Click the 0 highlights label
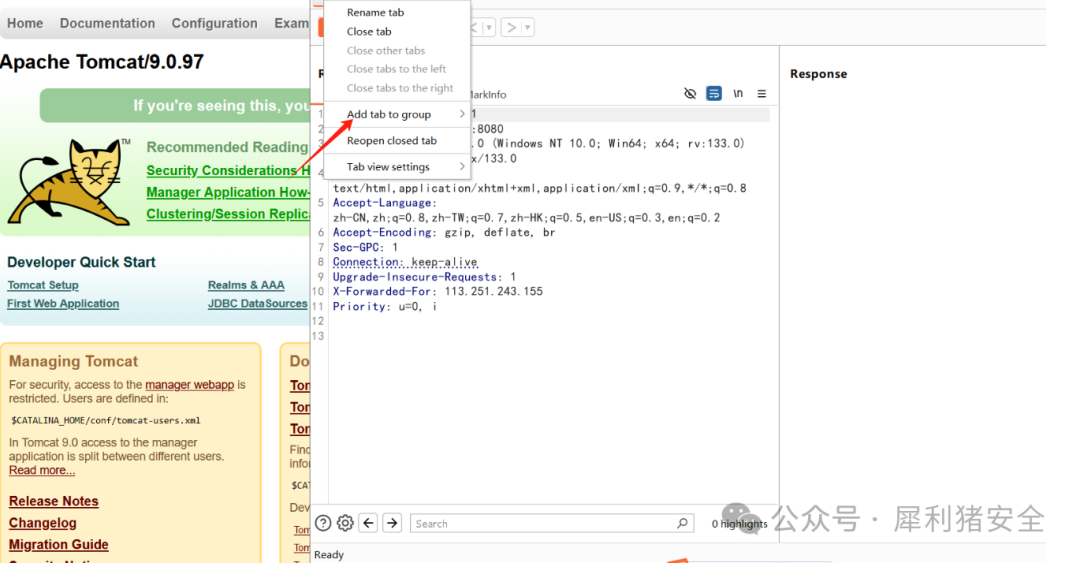 point(739,524)
